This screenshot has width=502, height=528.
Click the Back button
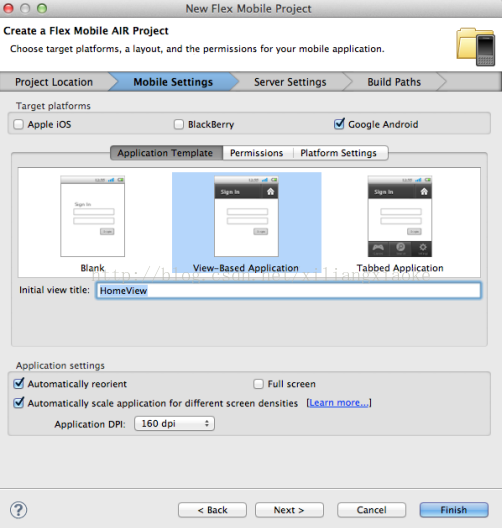coord(212,510)
